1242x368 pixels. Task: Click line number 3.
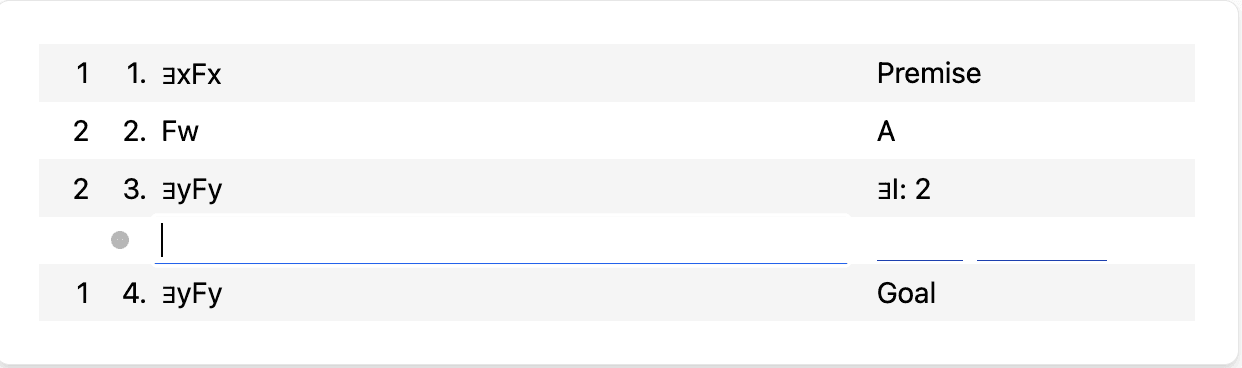[136, 190]
